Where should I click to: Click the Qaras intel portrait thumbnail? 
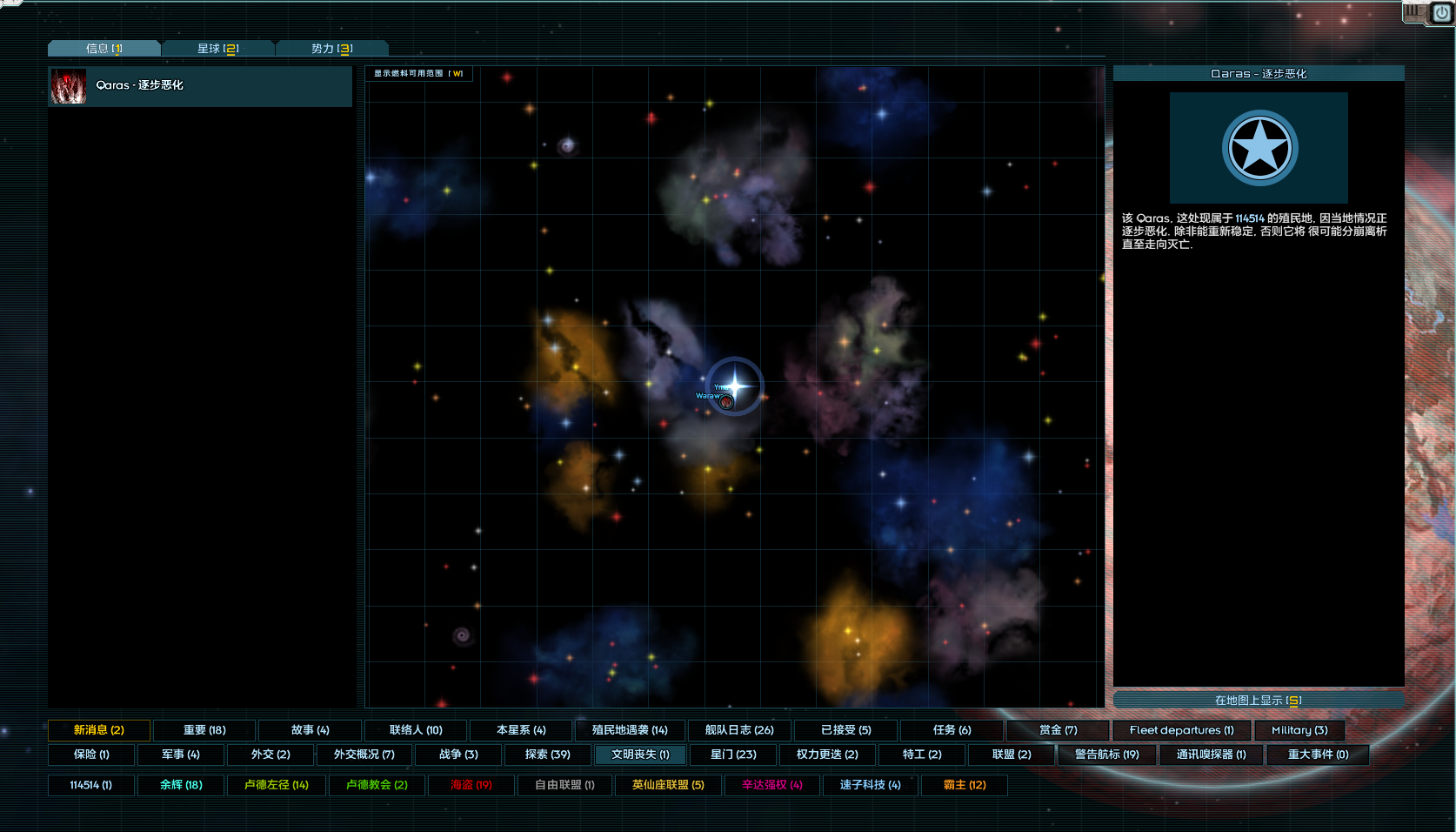pyautogui.click(x=69, y=86)
